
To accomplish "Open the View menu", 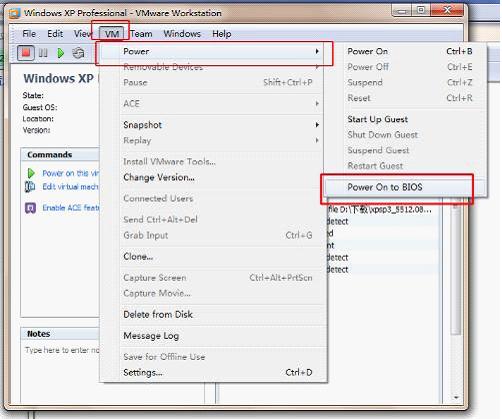I will click(83, 34).
